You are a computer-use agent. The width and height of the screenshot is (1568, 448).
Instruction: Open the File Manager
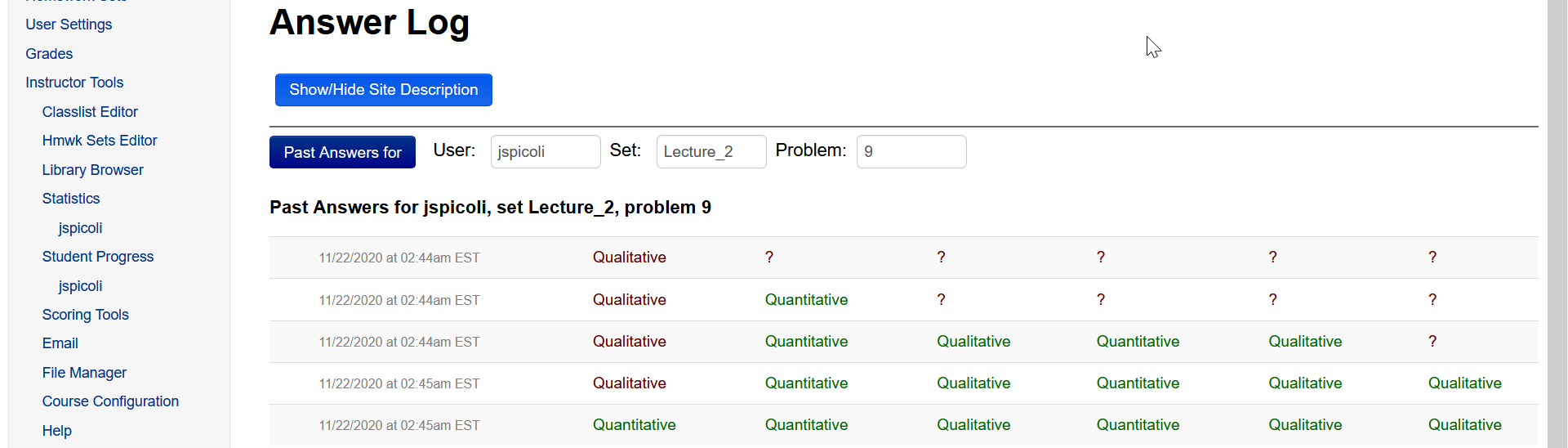point(84,373)
